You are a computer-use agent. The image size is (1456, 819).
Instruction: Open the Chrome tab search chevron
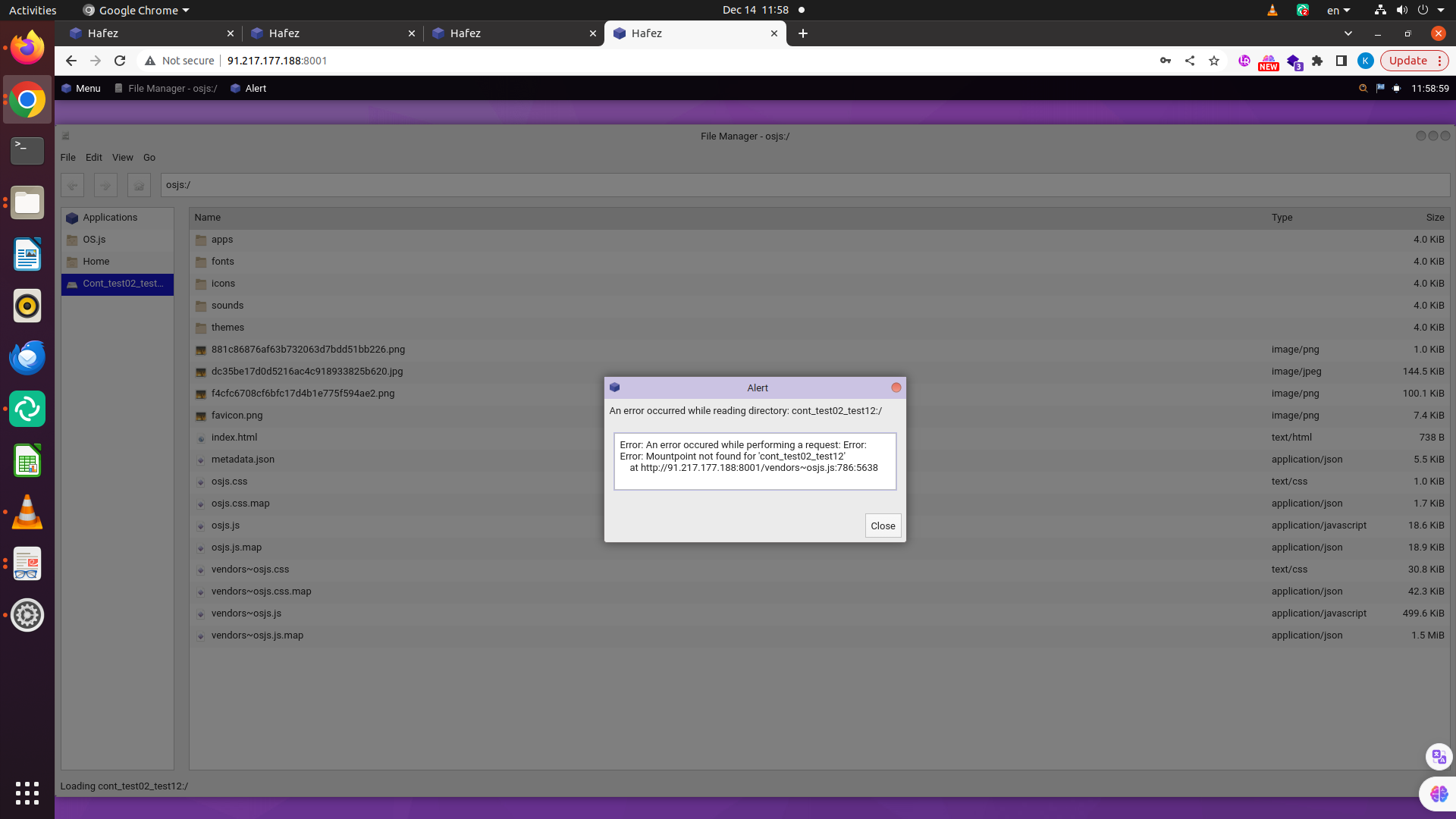click(1348, 33)
